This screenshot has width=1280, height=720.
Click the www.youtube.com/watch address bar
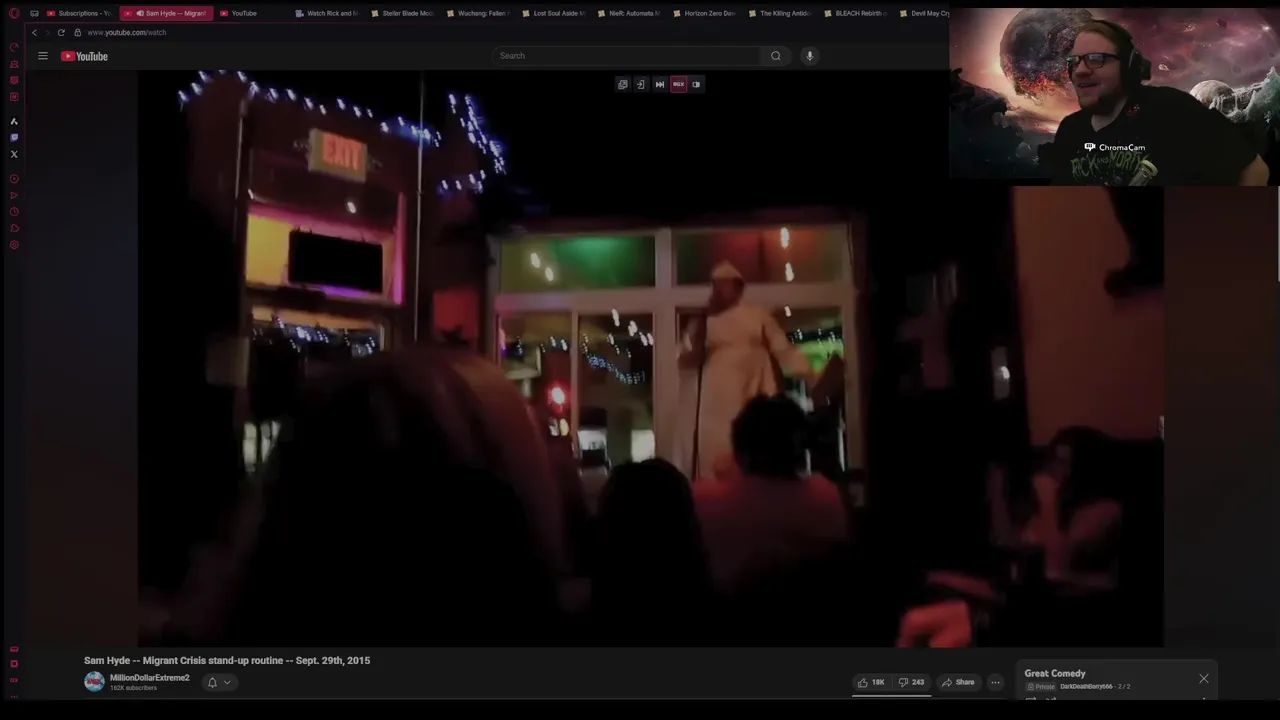tap(126, 32)
